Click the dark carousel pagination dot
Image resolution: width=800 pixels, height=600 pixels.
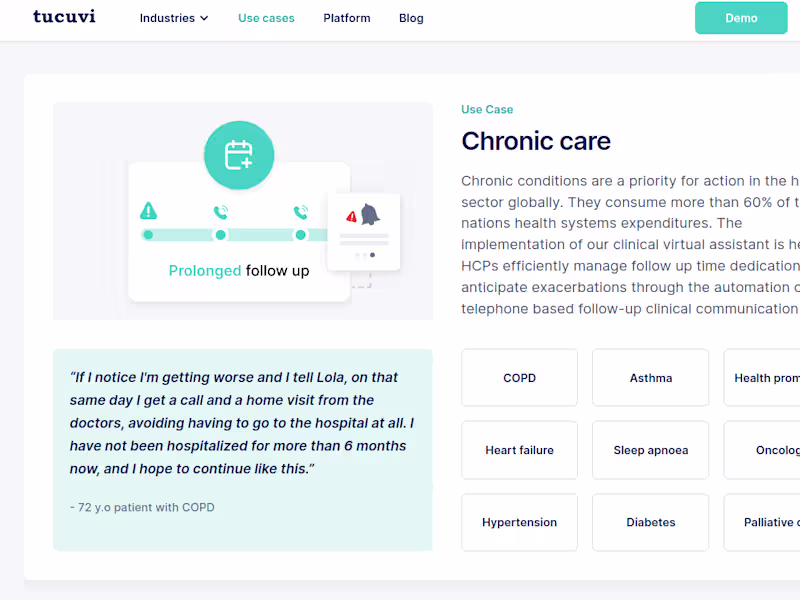pyautogui.click(x=371, y=254)
